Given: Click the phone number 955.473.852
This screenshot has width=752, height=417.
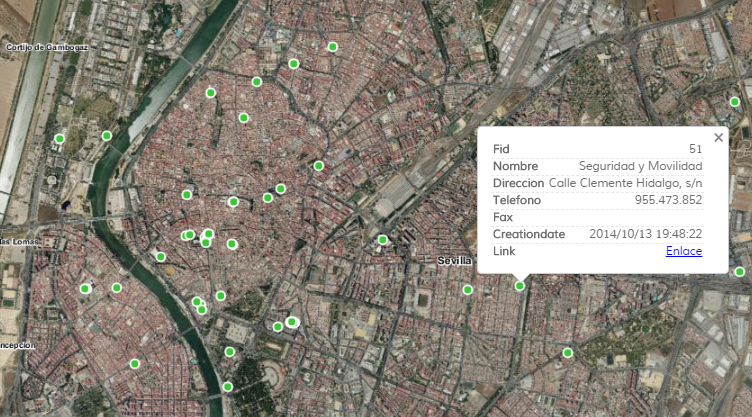Looking at the screenshot, I should (x=668, y=200).
